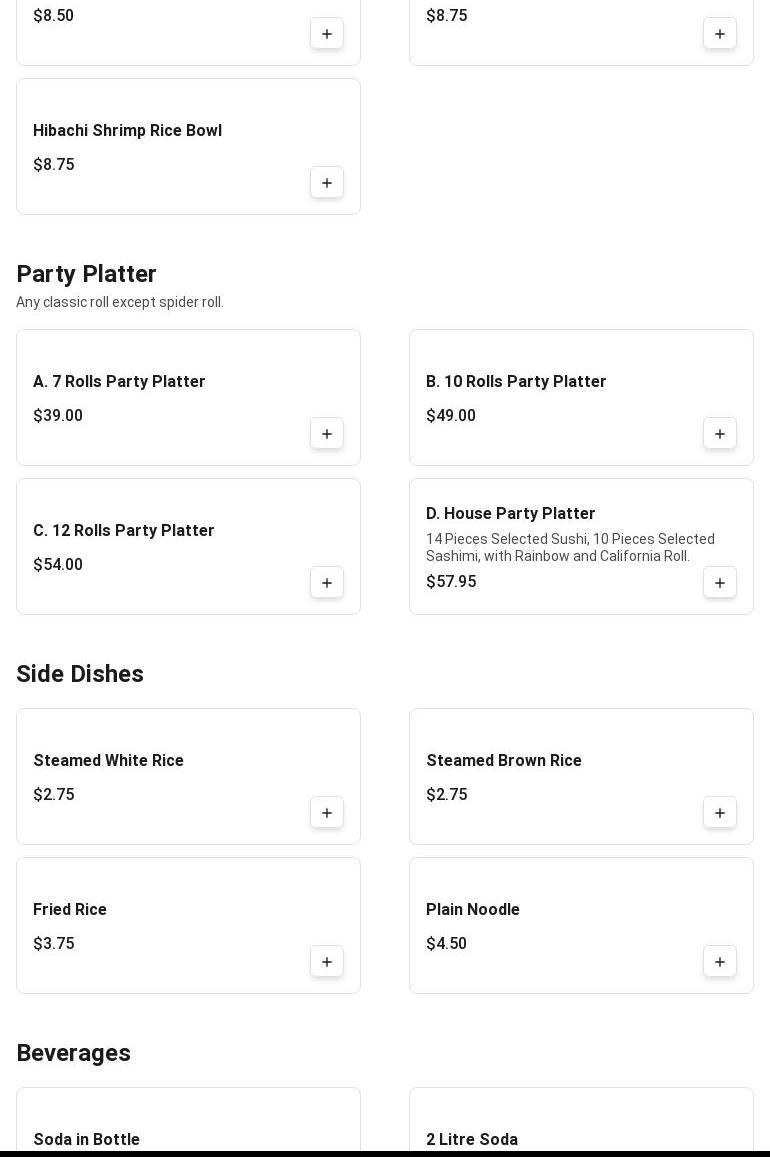Add A. 7 Rolls Party Platter plus icon
The width and height of the screenshot is (770, 1157).
click(327, 434)
